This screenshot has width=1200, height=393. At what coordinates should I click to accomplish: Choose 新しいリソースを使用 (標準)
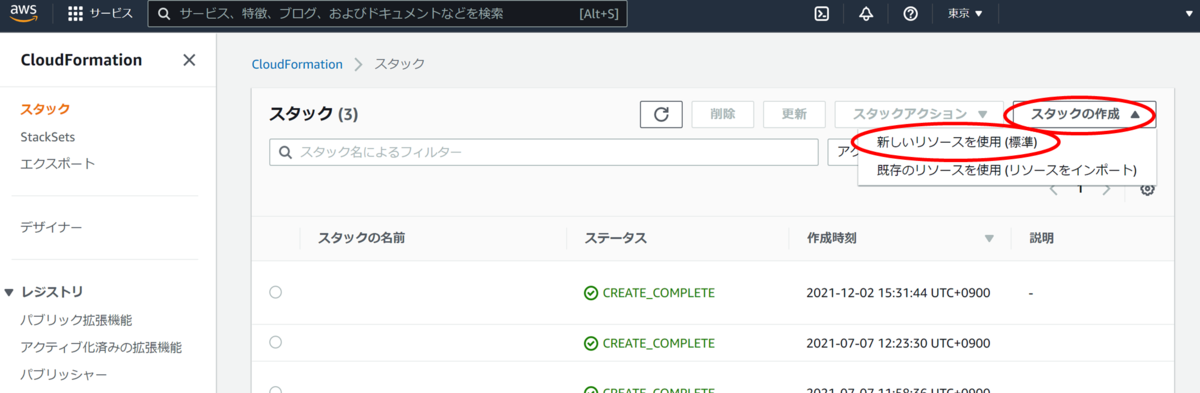tap(957, 143)
